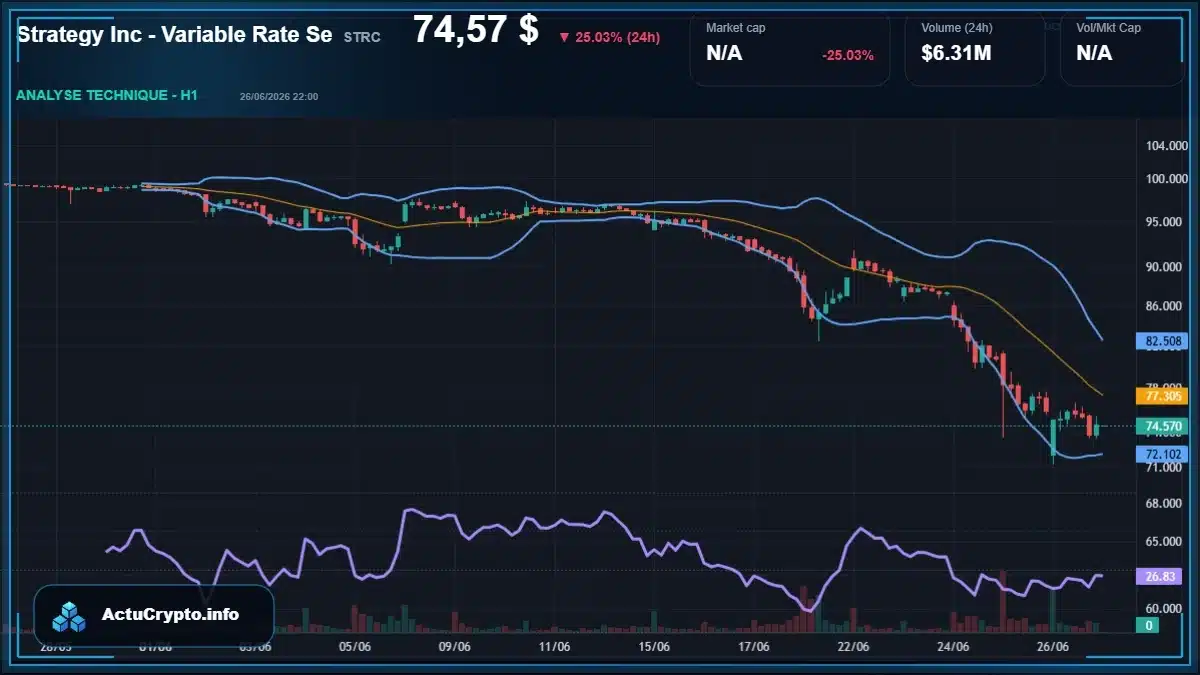
Task: Select the orange 77.305 moving average tag
Action: pos(1160,396)
